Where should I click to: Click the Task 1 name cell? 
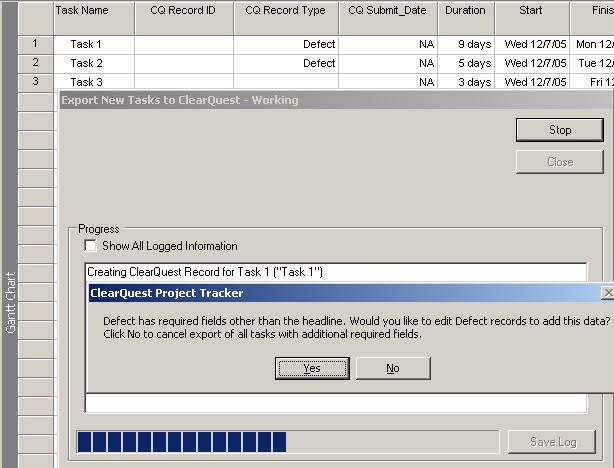[x=94, y=44]
